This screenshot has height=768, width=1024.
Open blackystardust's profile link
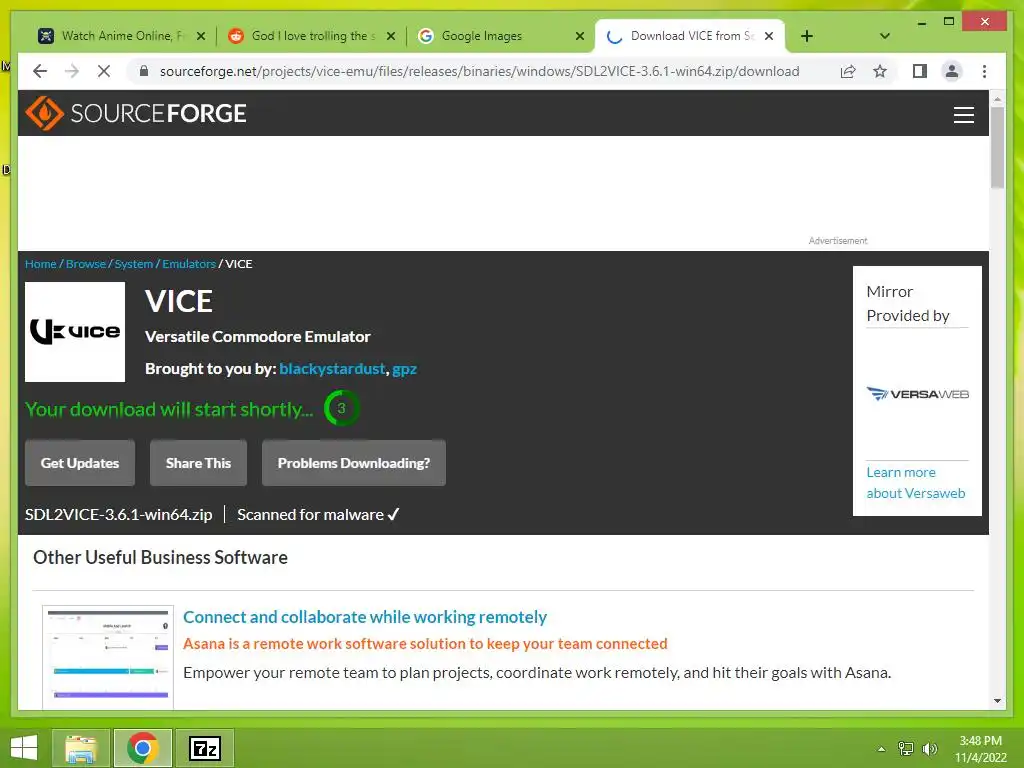[332, 368]
